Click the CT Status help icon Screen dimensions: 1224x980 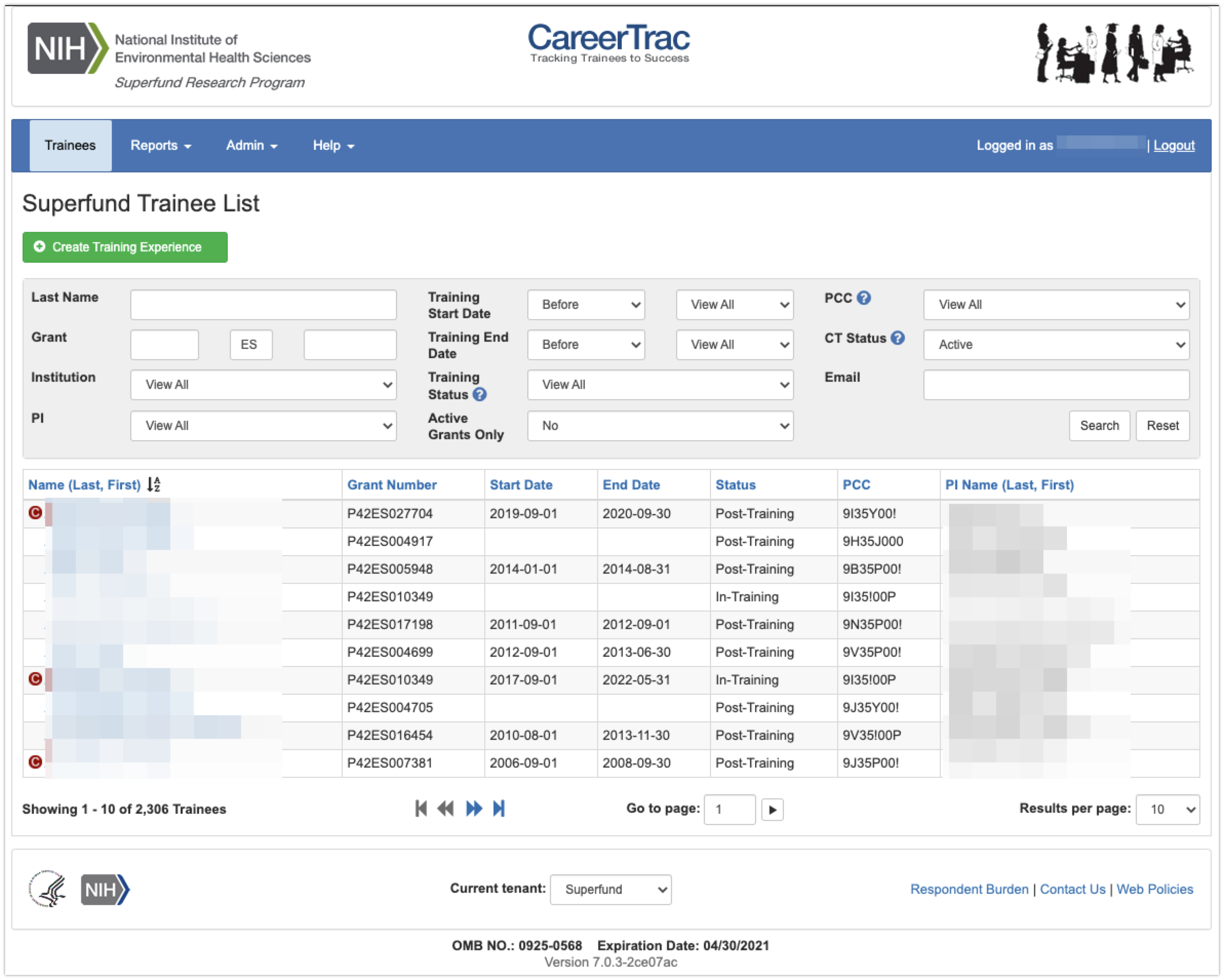898,338
